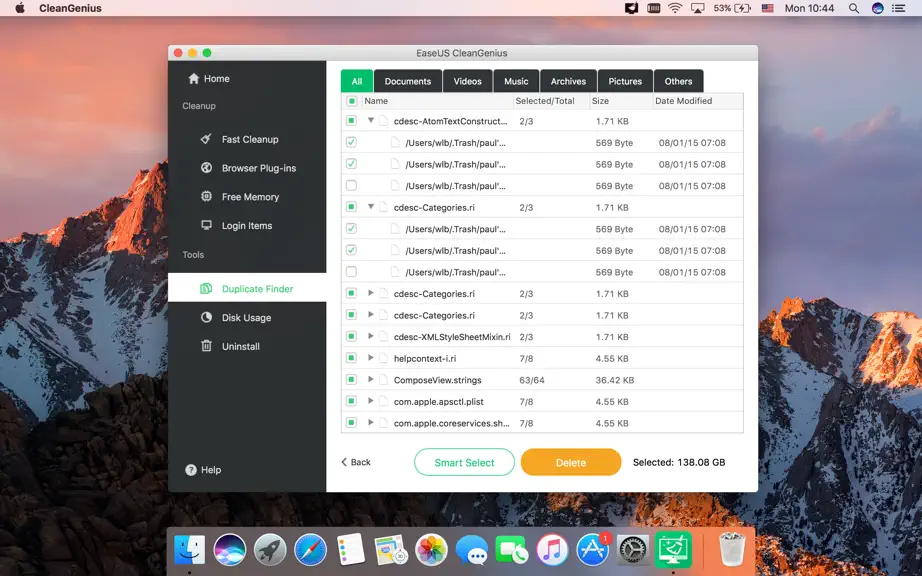Select Duplicate Finder in the sidebar
This screenshot has width=922, height=576.
coord(247,289)
